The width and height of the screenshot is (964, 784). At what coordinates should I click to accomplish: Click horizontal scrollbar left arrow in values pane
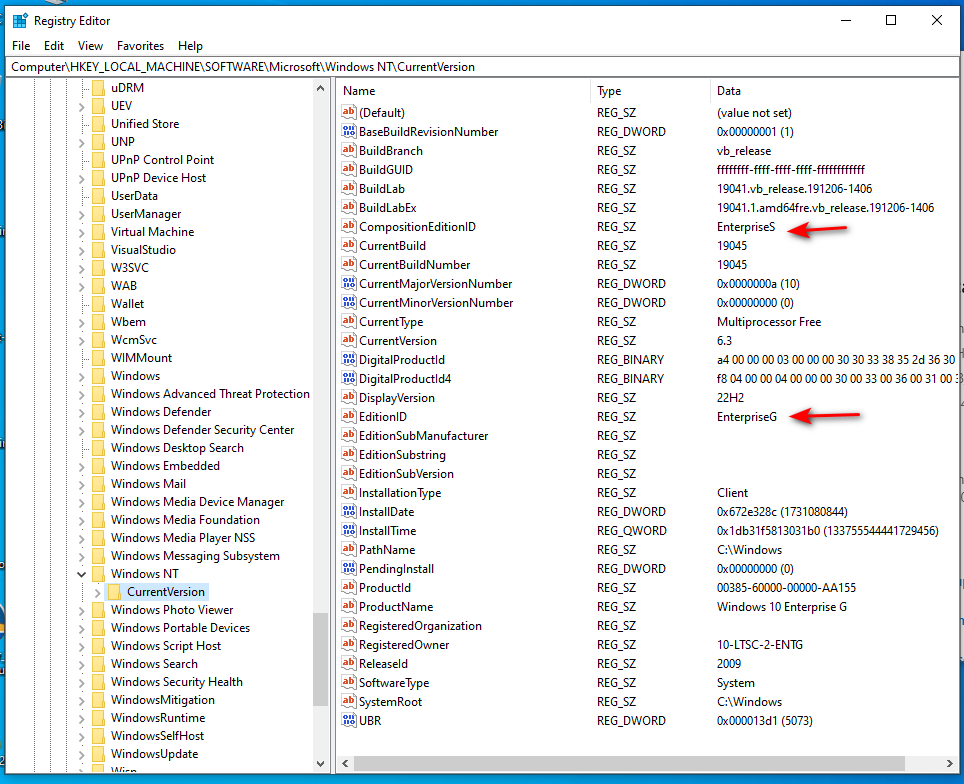[346, 764]
